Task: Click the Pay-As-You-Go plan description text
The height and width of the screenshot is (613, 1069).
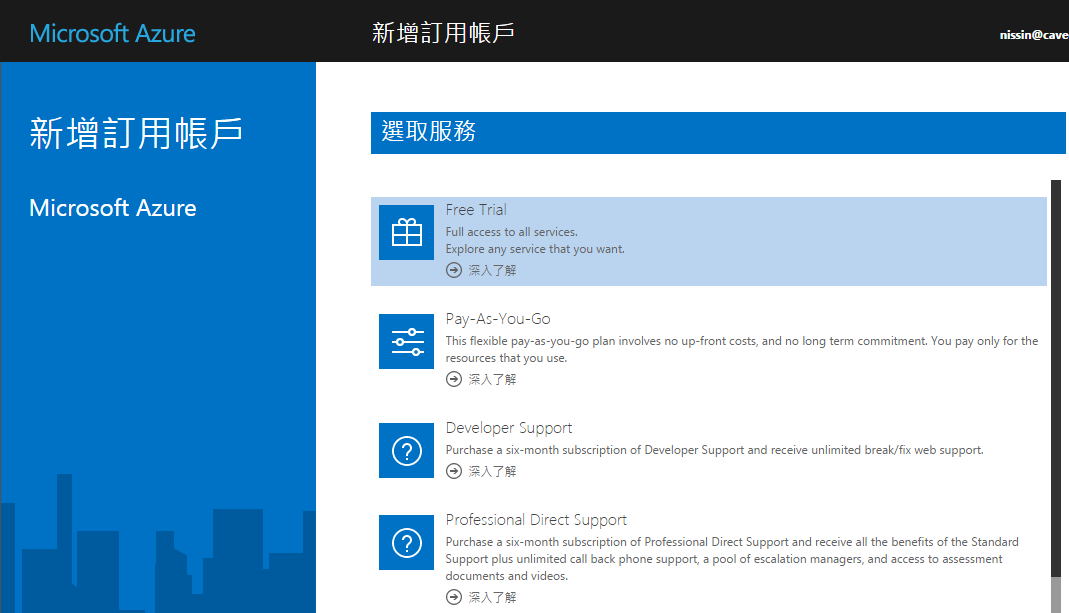Action: point(742,350)
